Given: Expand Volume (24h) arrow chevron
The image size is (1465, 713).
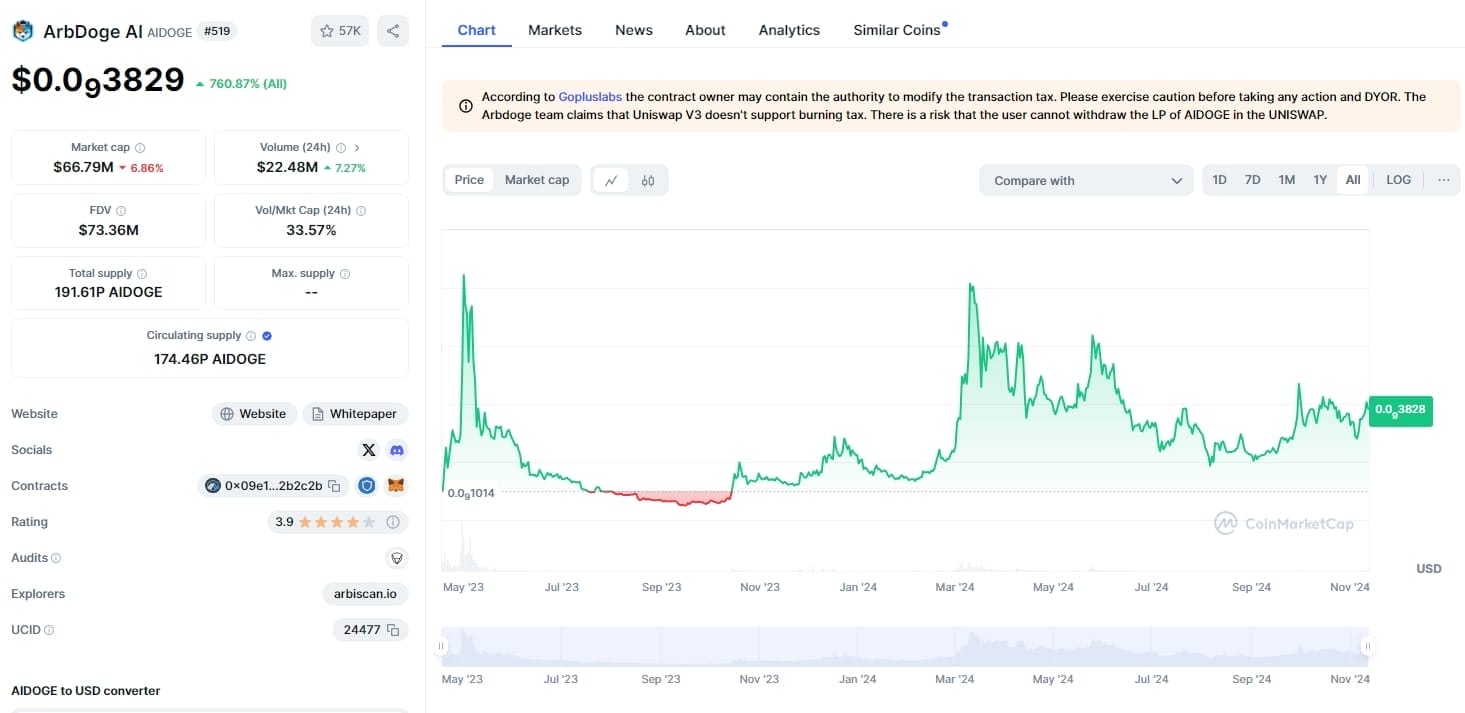Looking at the screenshot, I should [357, 148].
